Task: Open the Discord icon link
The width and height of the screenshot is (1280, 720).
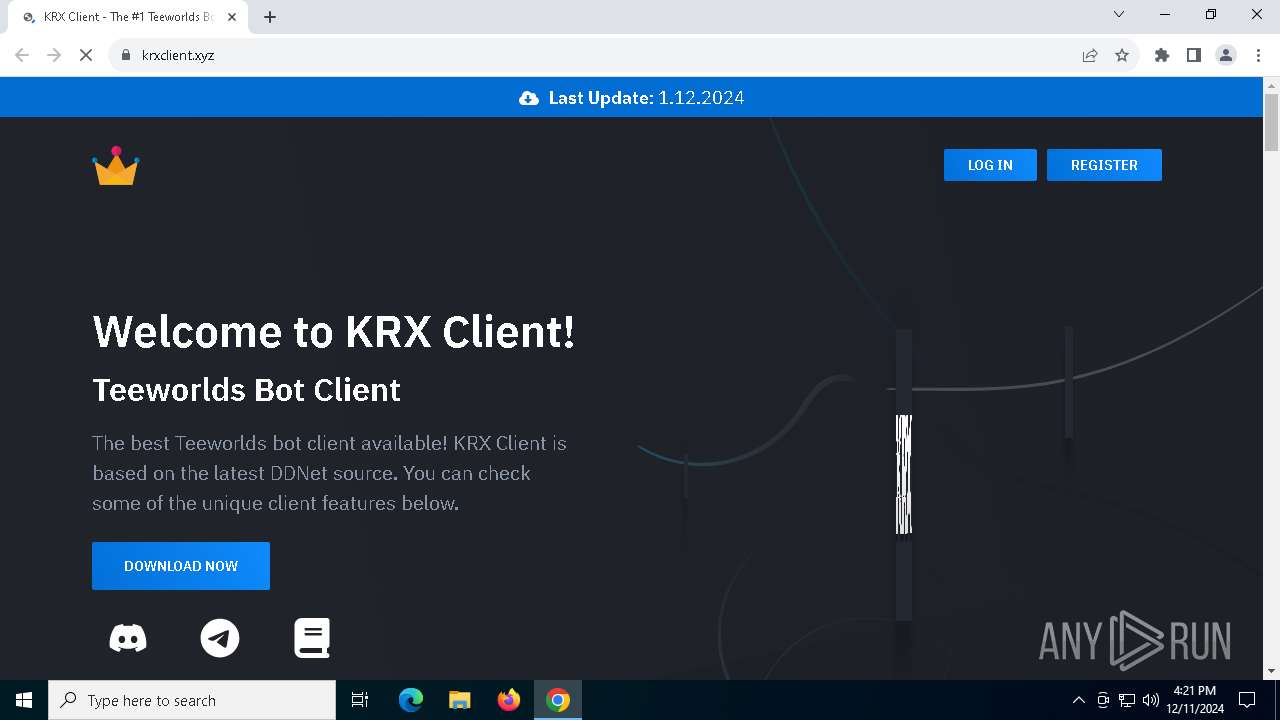Action: pyautogui.click(x=128, y=638)
